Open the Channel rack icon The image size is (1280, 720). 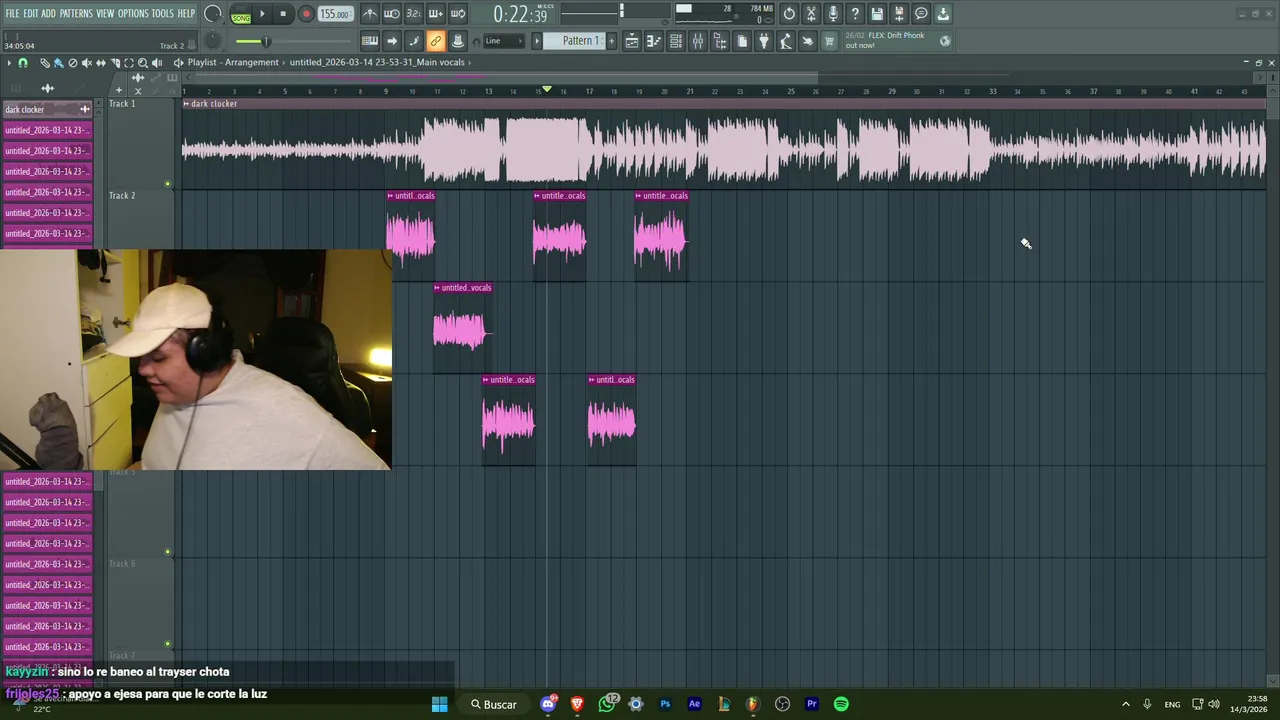pos(676,41)
